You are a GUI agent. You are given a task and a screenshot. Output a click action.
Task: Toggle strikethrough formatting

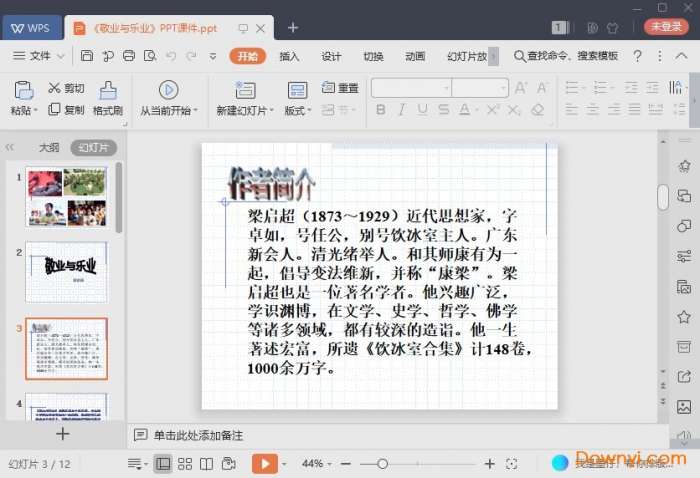click(x=443, y=109)
